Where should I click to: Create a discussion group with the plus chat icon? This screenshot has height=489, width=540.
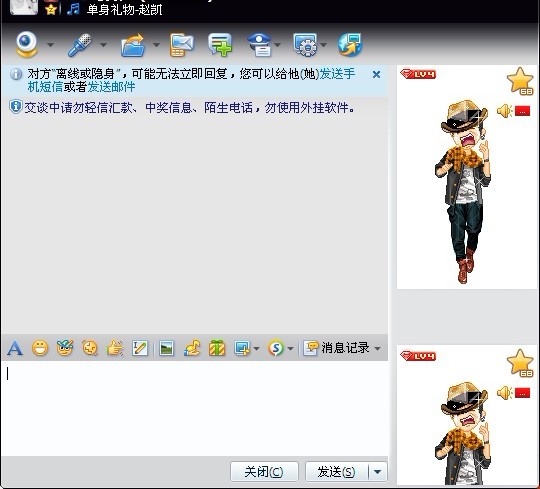(x=220, y=45)
